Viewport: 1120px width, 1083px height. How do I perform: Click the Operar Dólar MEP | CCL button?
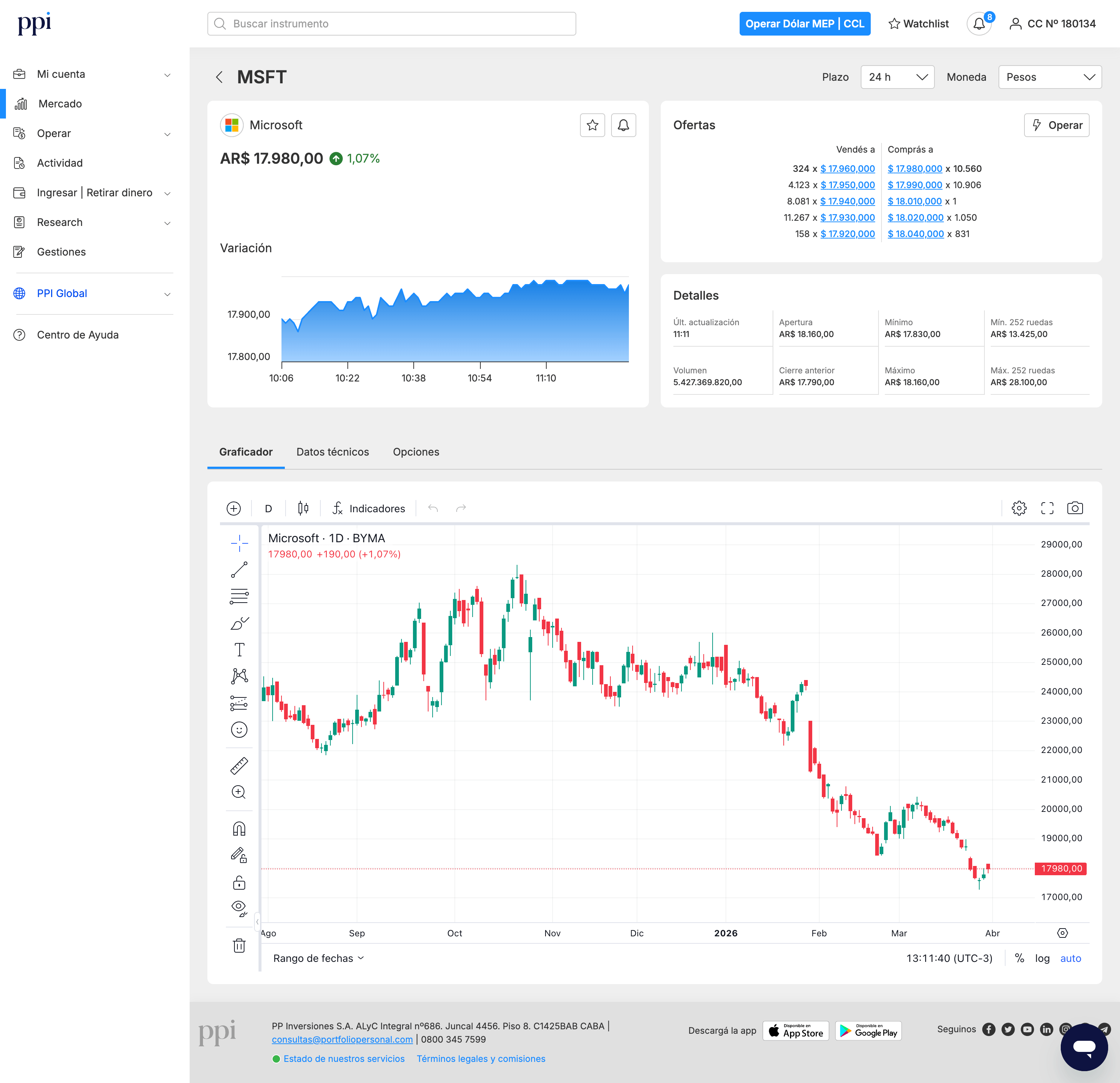(x=804, y=24)
